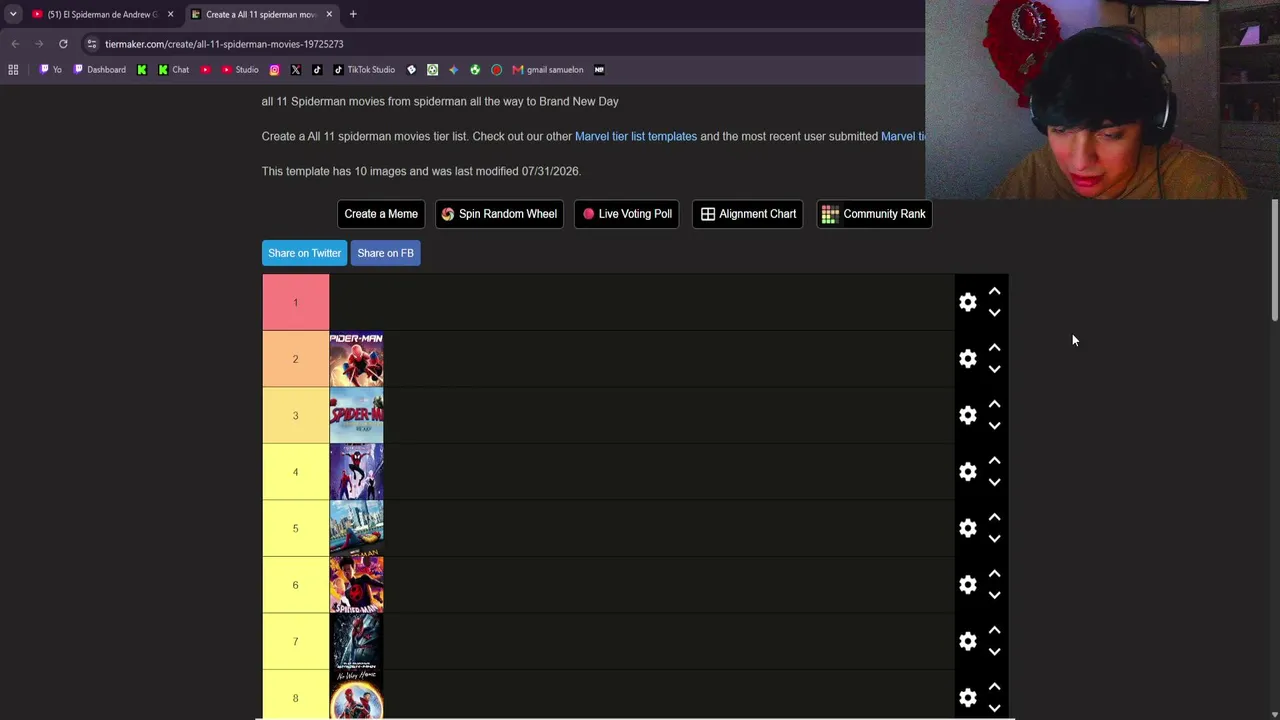Select the movie poster in tier 2

point(356,359)
